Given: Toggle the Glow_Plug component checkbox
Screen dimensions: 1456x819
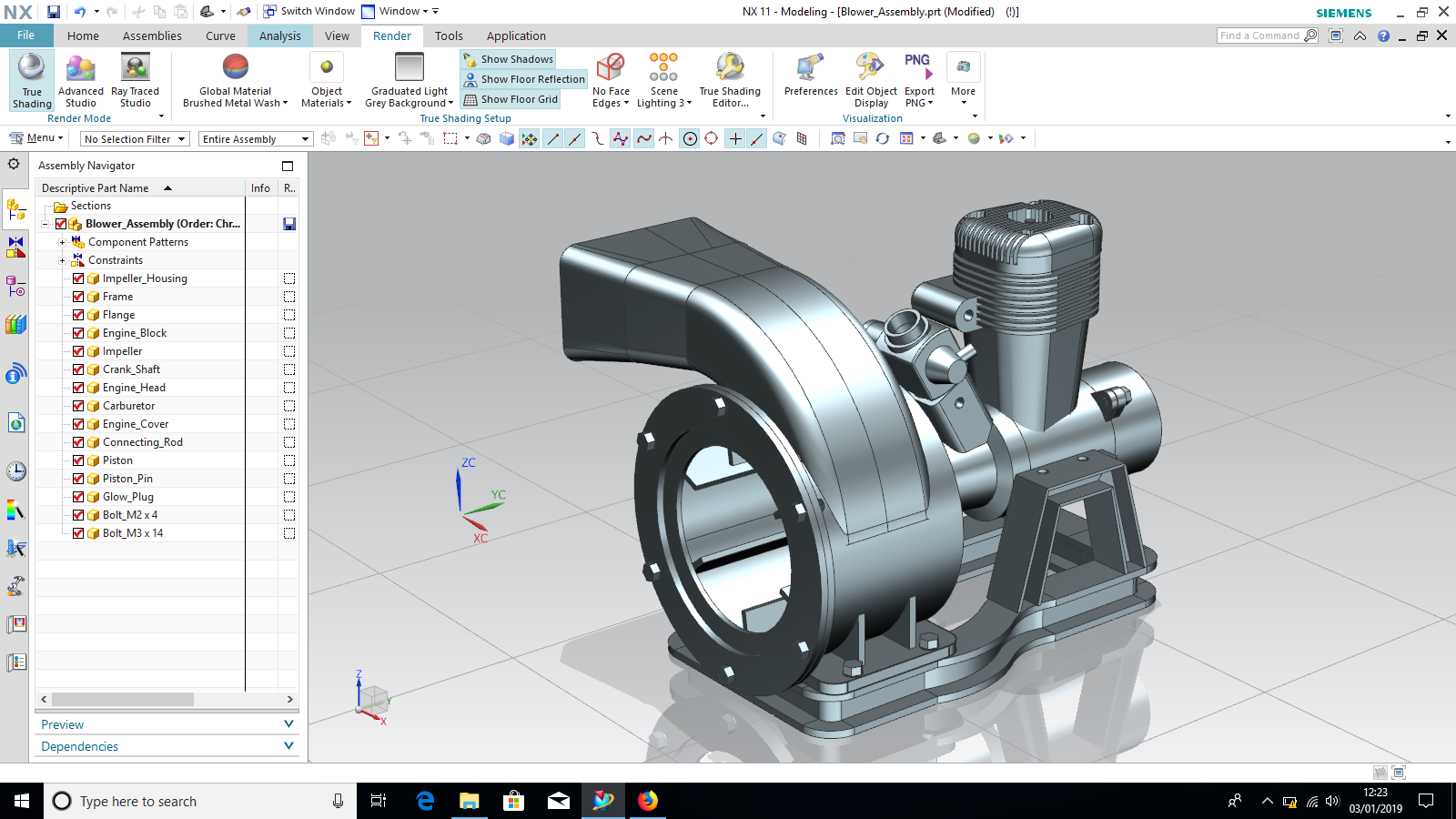Looking at the screenshot, I should (78, 497).
